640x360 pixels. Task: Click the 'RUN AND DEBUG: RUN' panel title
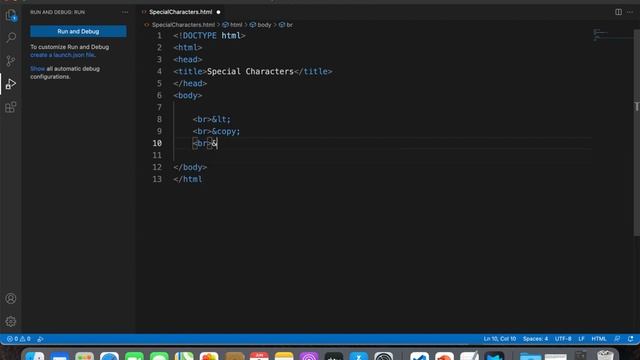[58, 12]
